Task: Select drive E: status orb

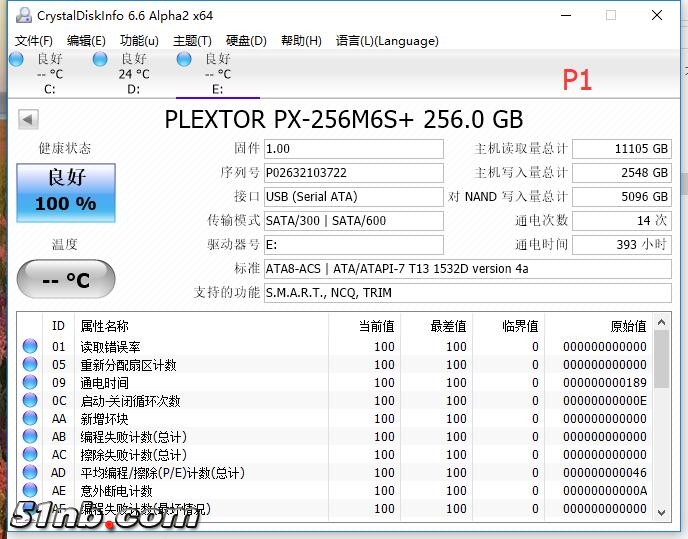Action: [185, 59]
